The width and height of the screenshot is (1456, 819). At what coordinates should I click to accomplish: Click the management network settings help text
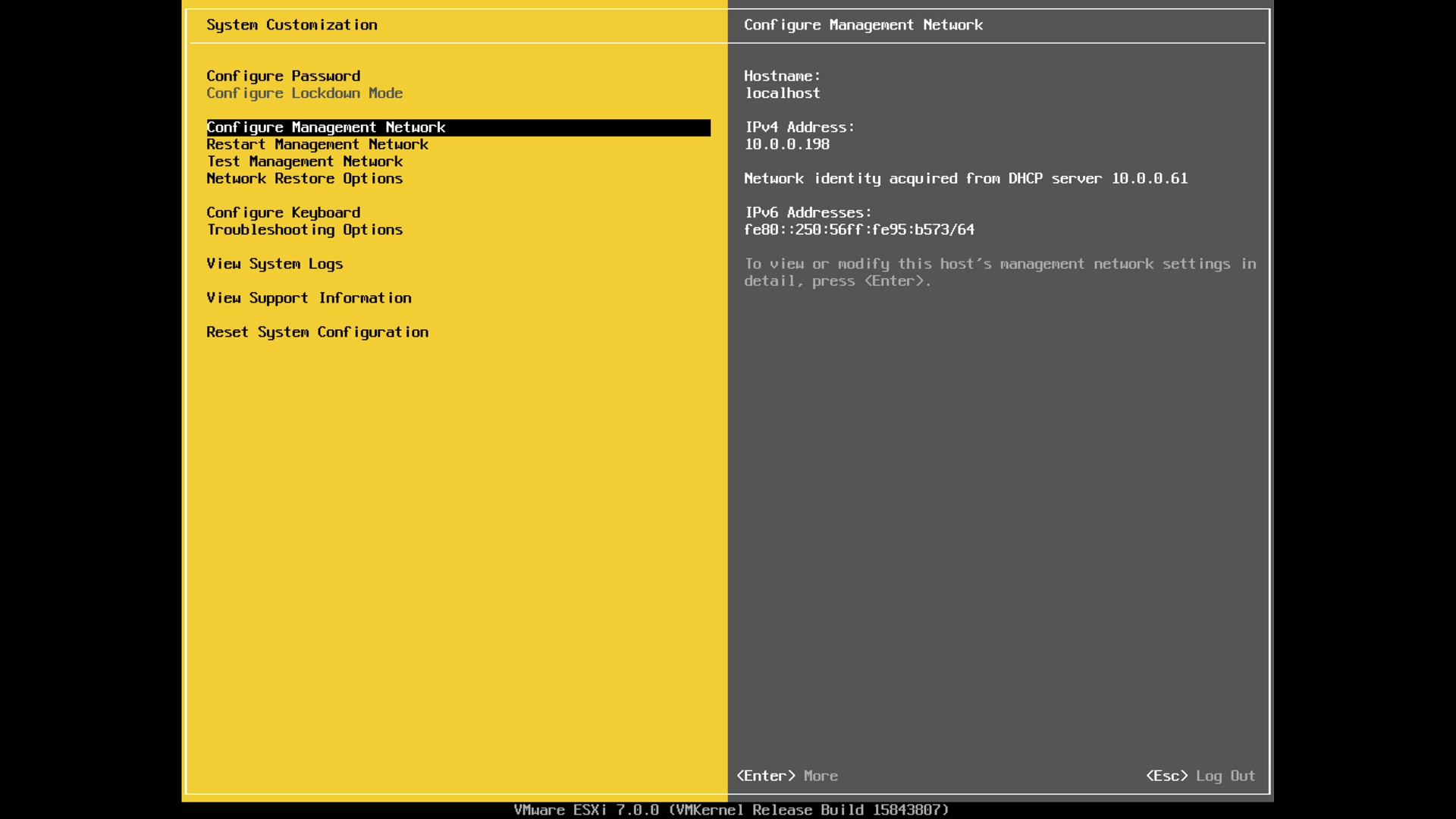tap(1000, 272)
